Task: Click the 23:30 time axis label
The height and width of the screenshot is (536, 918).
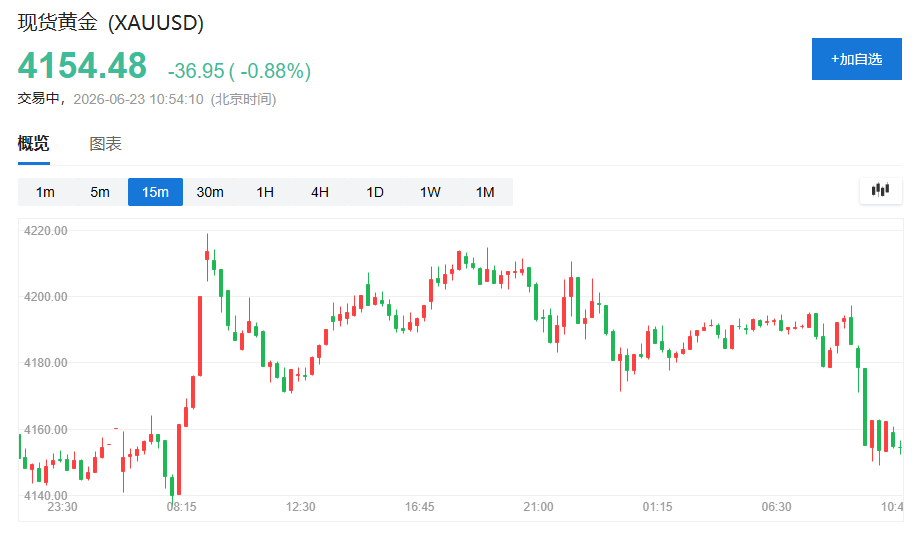Action: click(x=62, y=507)
